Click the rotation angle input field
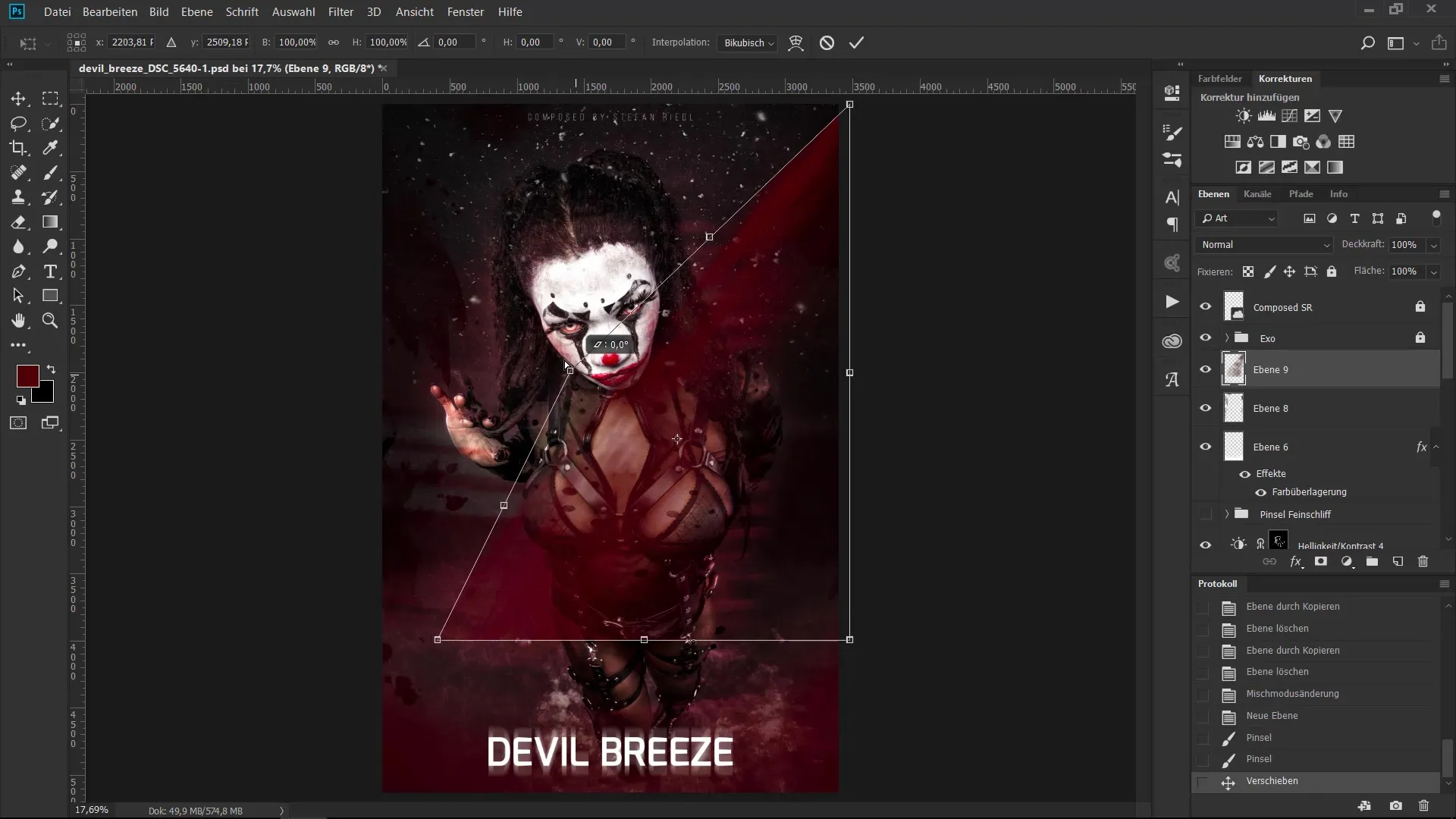Screen dimensions: 1456x819 coord(455,42)
